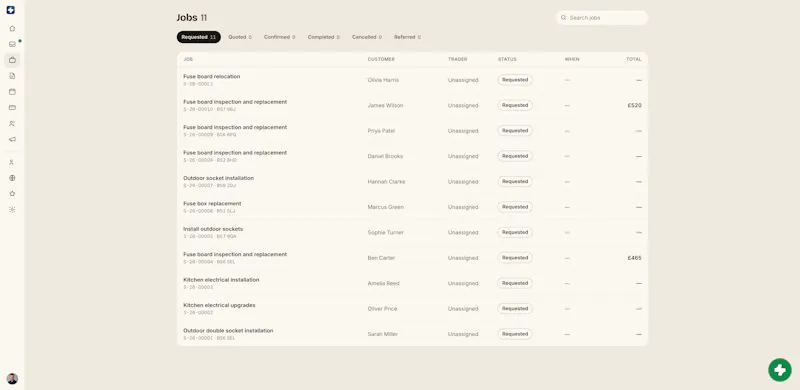Viewport: 800px width, 390px height.
Task: Open the Fuse board relocation job
Action: tap(412, 80)
